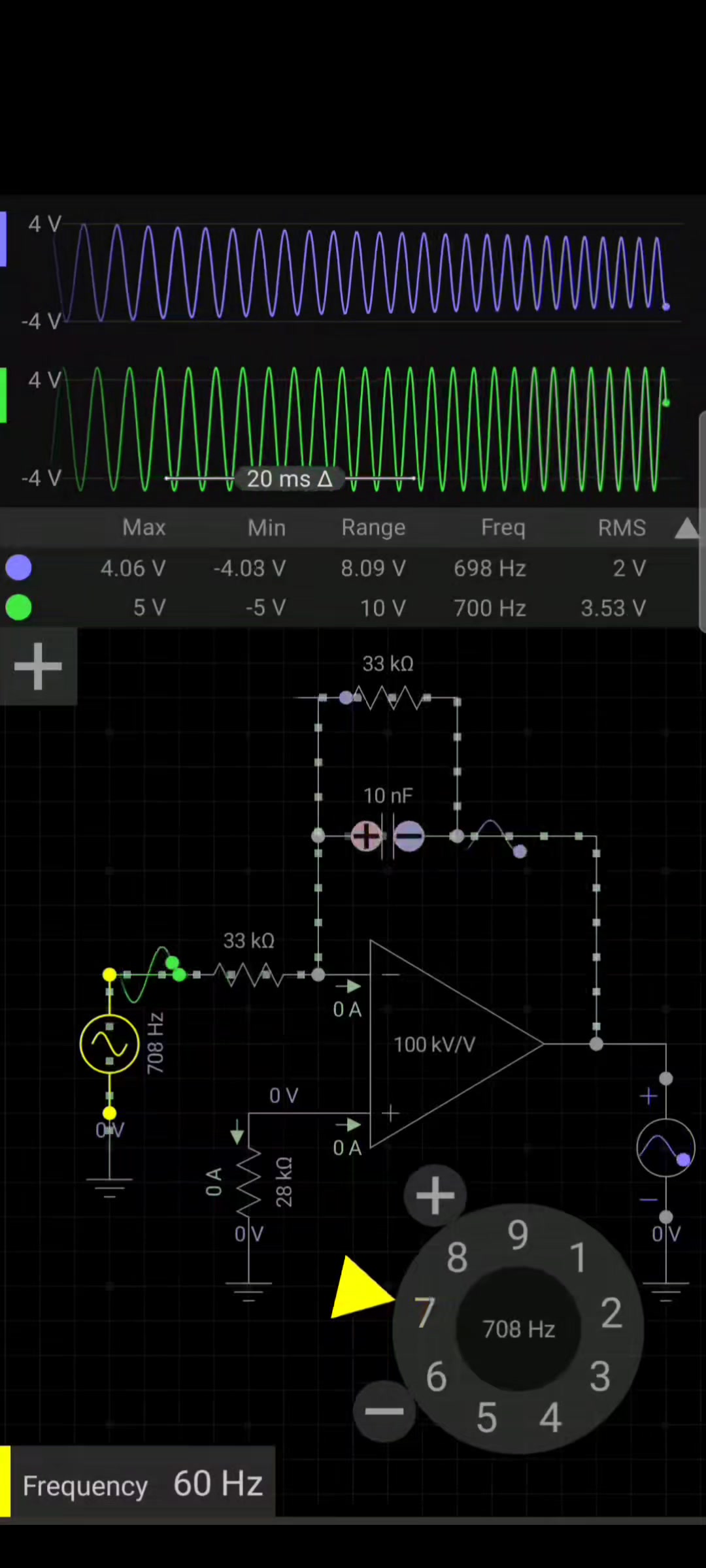Tap digit 4 on the dial
Viewport: 706px width, 1568px height.
click(550, 1417)
